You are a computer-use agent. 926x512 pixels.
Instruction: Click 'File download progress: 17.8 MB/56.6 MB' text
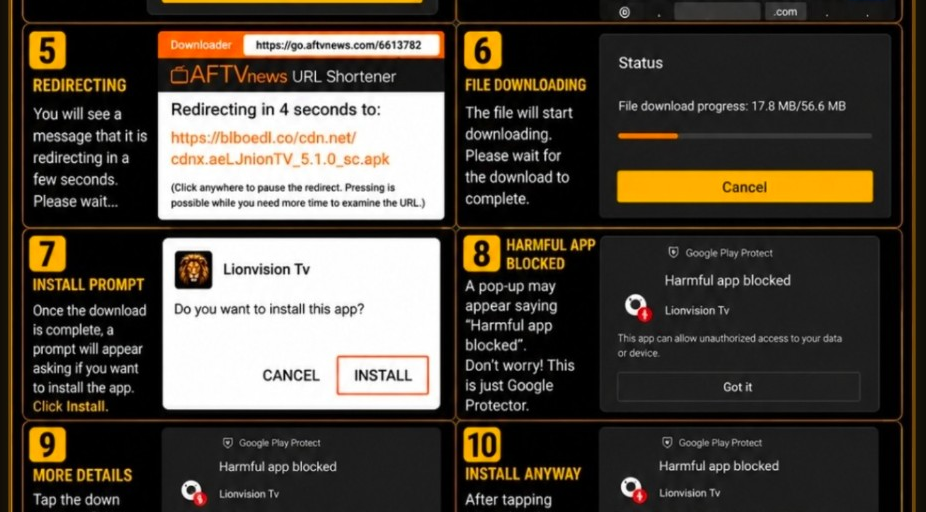(732, 106)
